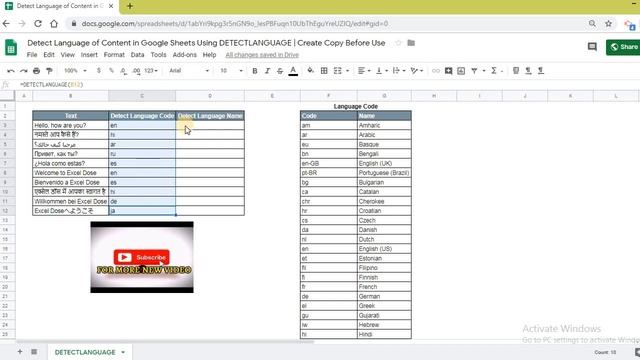Open text rotation dropdown
The image size is (640, 360).
pos(416,71)
